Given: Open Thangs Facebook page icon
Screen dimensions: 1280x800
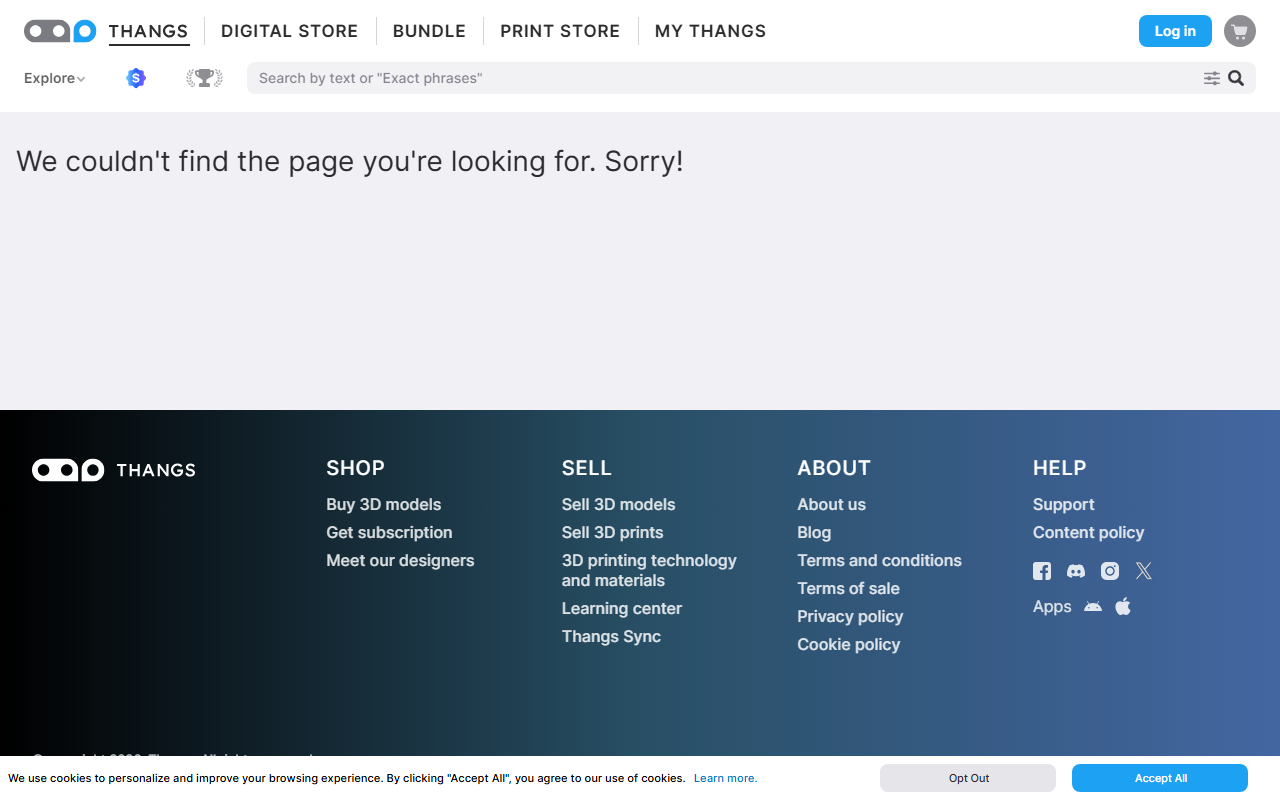Looking at the screenshot, I should point(1042,571).
